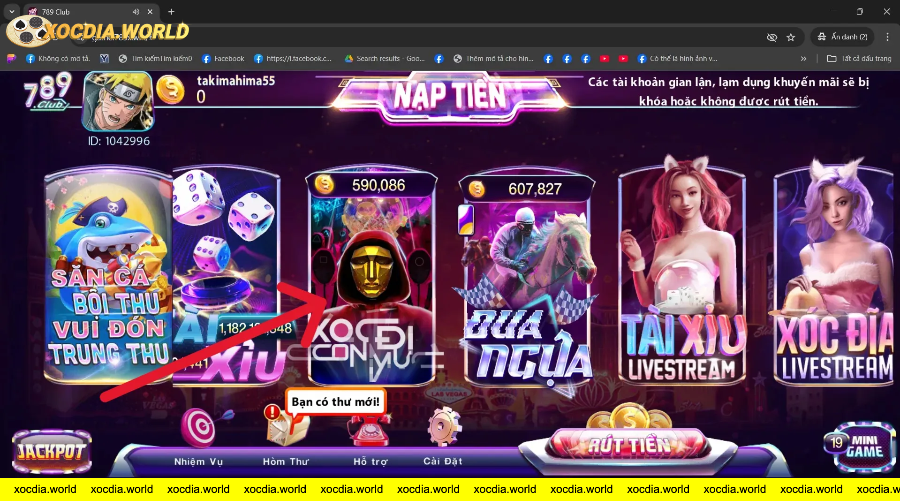
Task: Close the 789 Club tab
Action: [x=150, y=11]
